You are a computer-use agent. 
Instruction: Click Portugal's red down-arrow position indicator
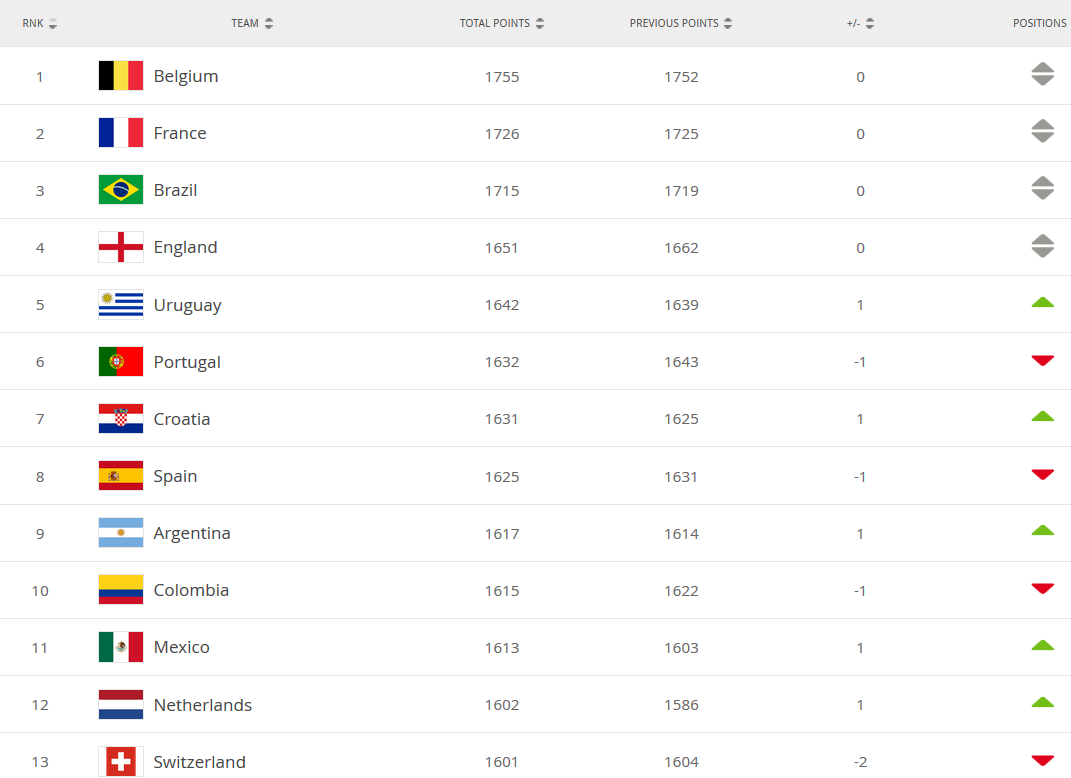(1042, 360)
